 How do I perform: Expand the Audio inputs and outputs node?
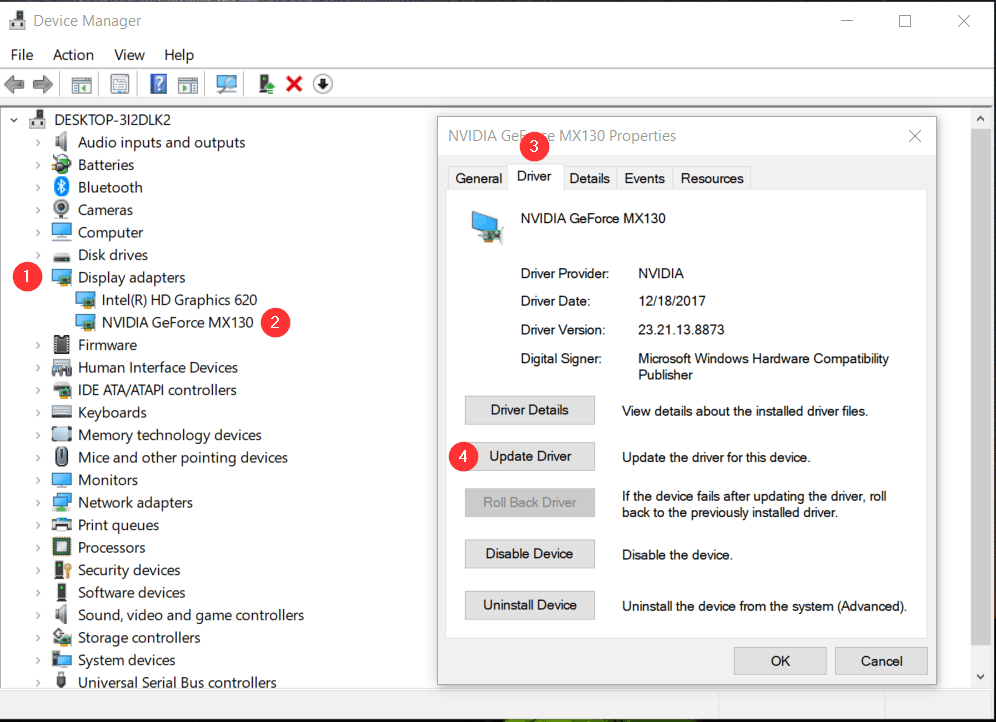pos(38,142)
